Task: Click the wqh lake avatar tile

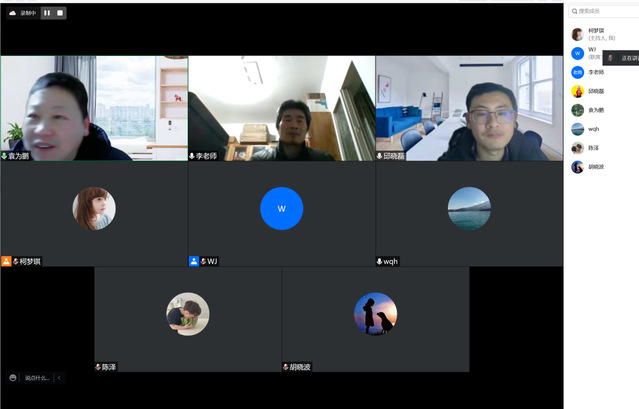Action: point(469,208)
